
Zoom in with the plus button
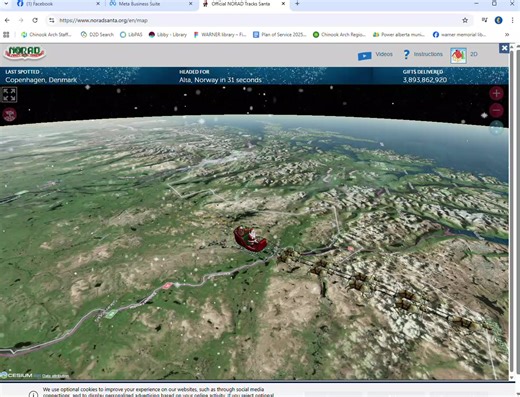click(496, 93)
